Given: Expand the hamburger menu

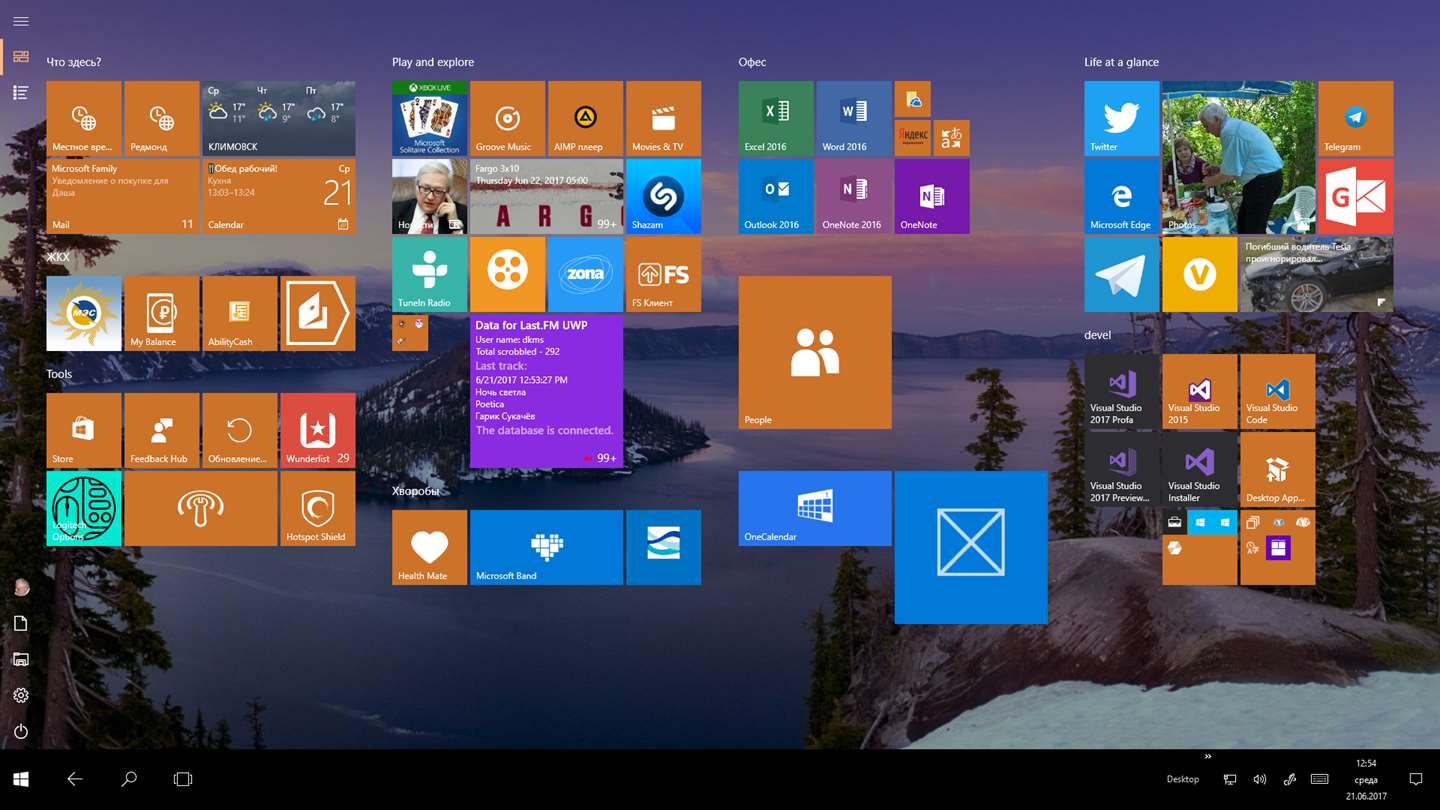Looking at the screenshot, I should 20,21.
